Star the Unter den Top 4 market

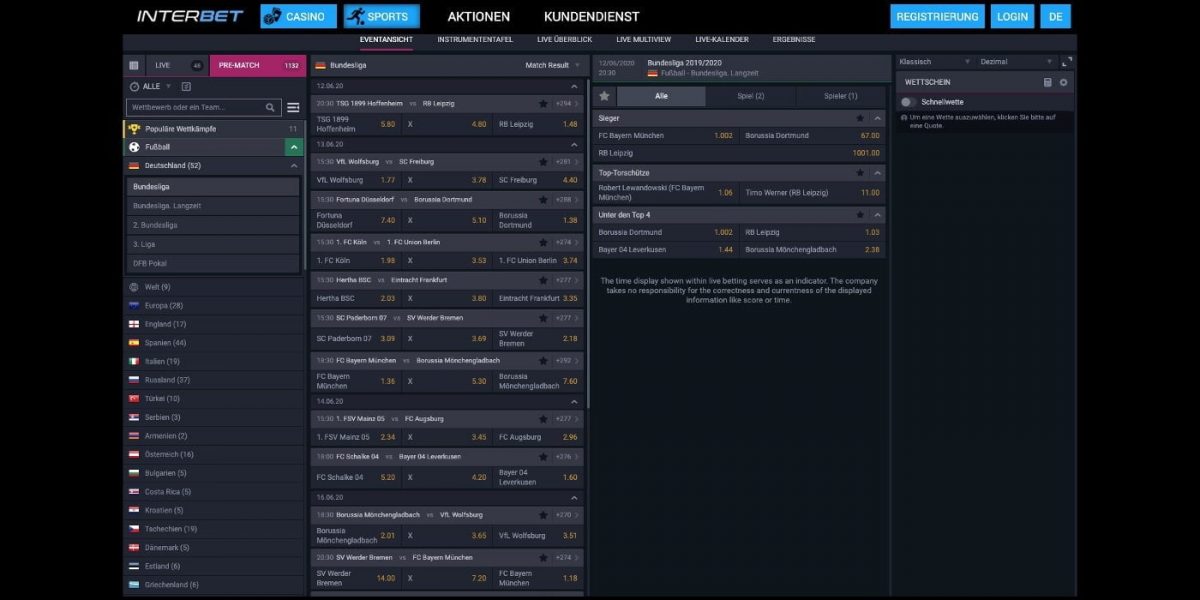pos(860,215)
